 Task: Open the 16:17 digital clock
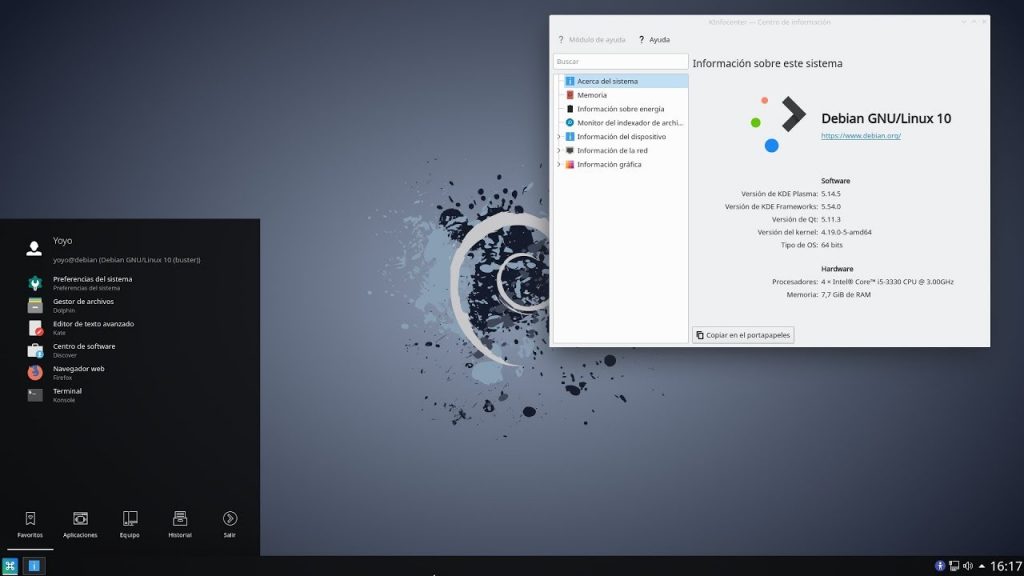click(1006, 566)
